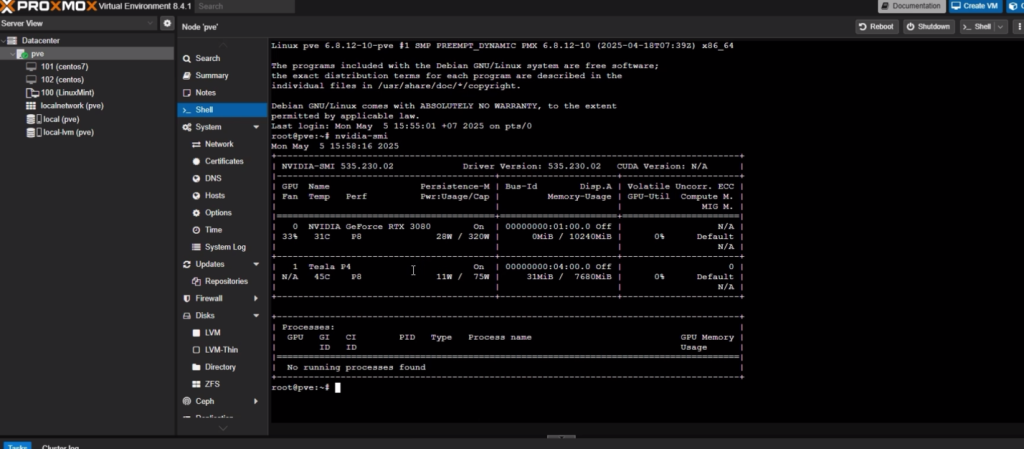Click the DNS globe icon

pos(197,178)
